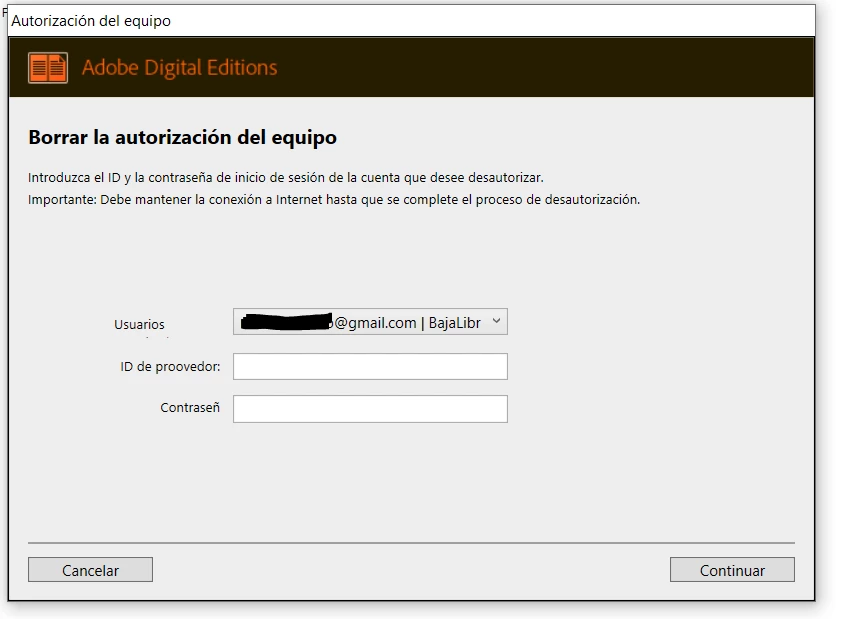Open the Usuarios account dropdown
The image size is (847, 619).
click(370, 322)
